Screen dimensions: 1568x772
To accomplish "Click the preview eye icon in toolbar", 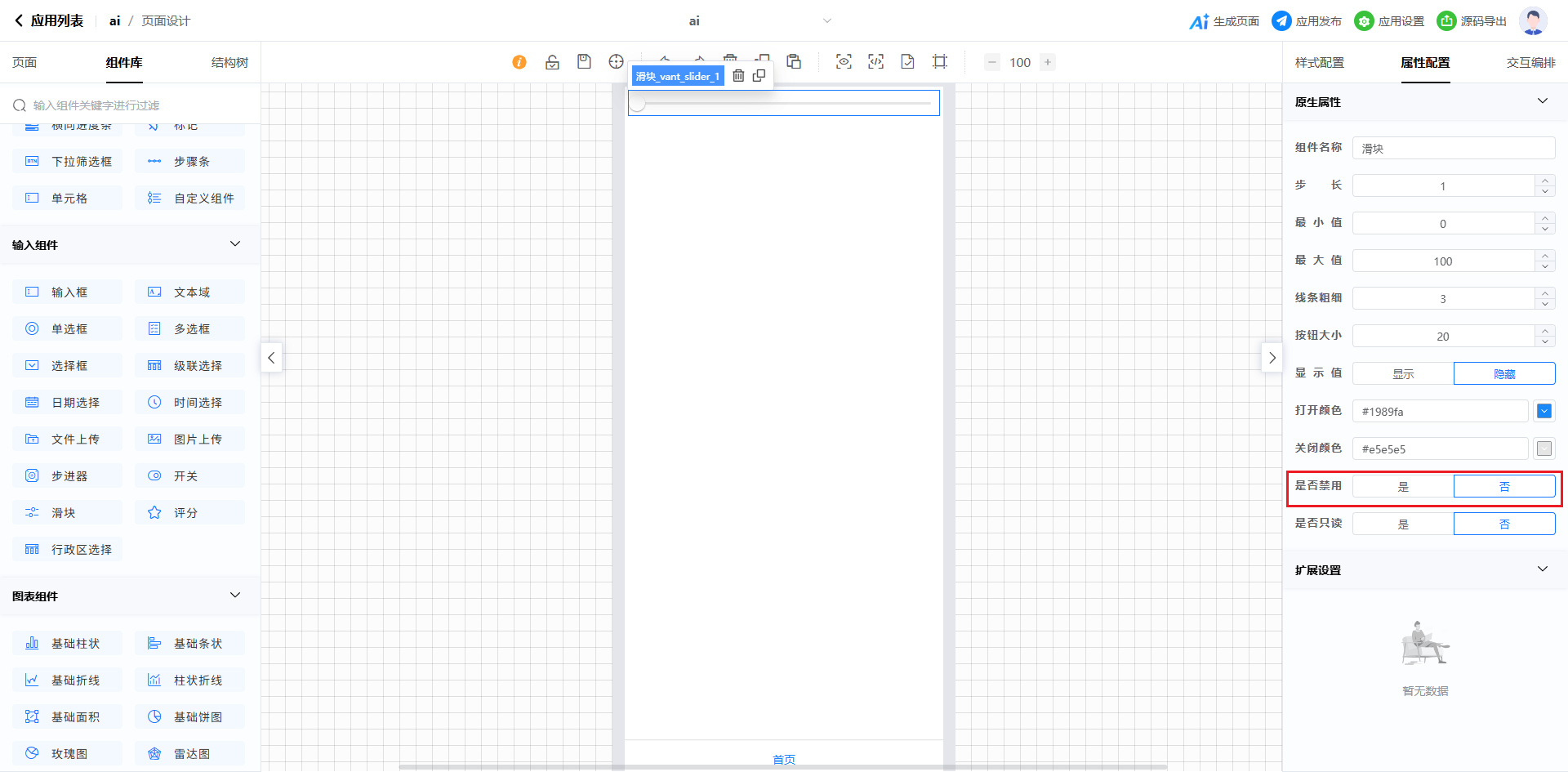I will [844, 62].
